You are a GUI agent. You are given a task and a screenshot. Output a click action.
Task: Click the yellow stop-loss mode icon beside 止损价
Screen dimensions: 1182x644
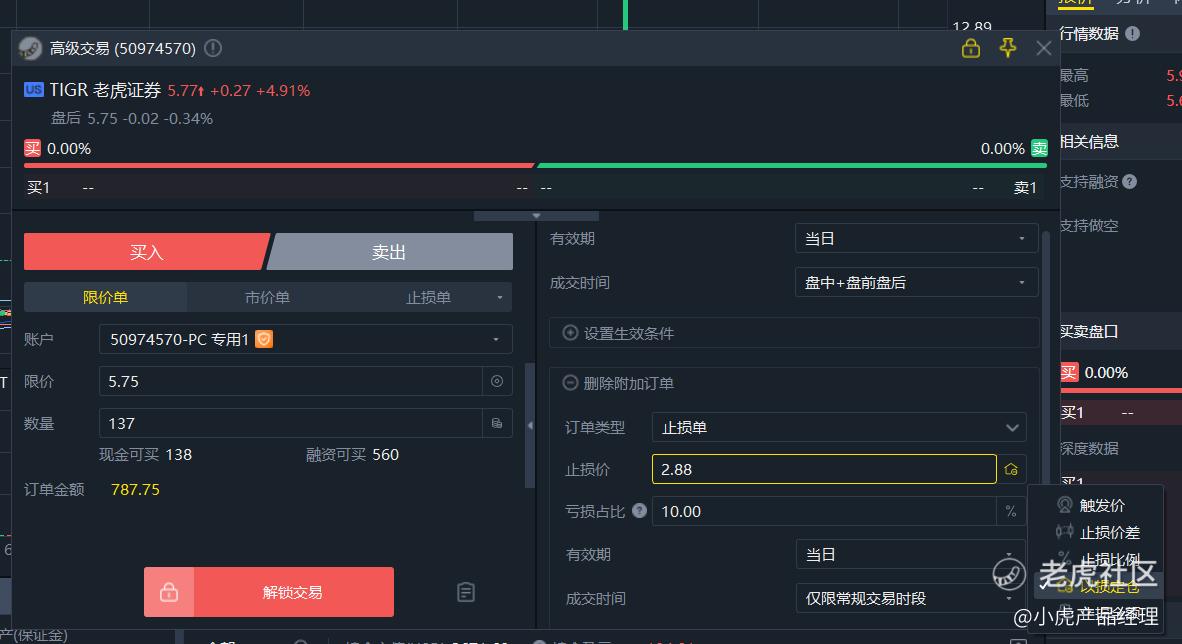pos(1012,469)
